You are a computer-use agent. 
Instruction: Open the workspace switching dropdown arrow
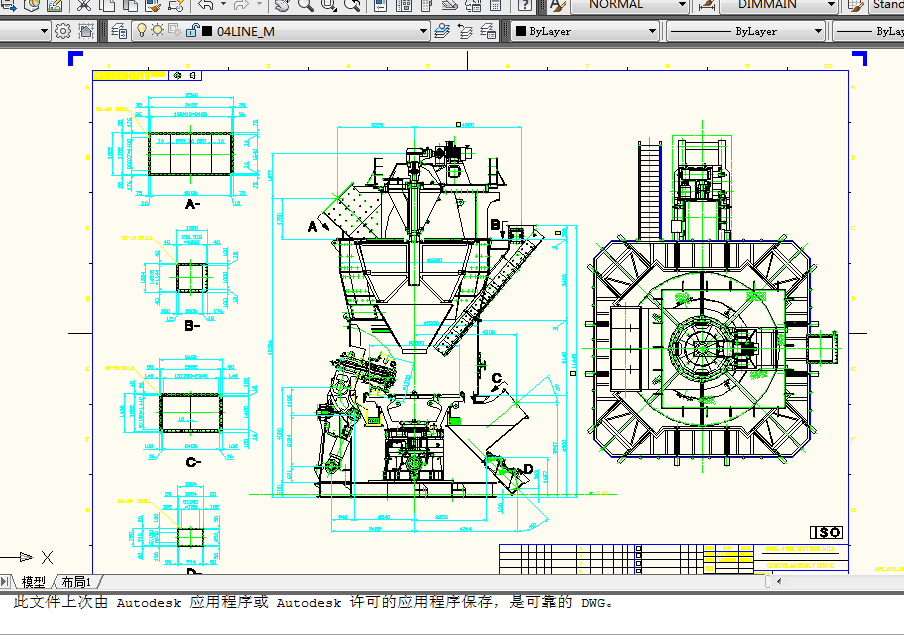tap(44, 31)
